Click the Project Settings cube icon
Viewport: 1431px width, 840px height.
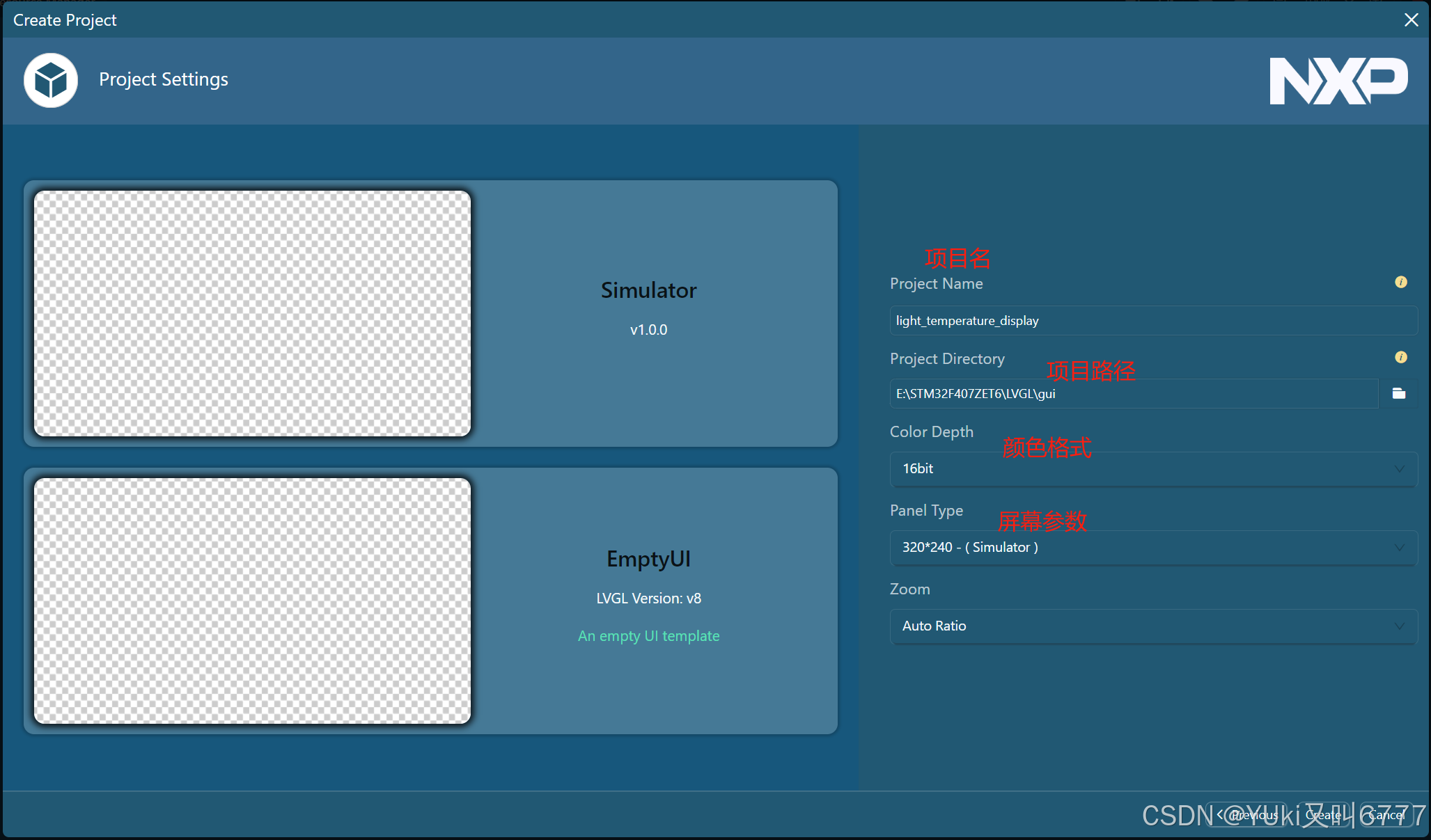pos(51,80)
